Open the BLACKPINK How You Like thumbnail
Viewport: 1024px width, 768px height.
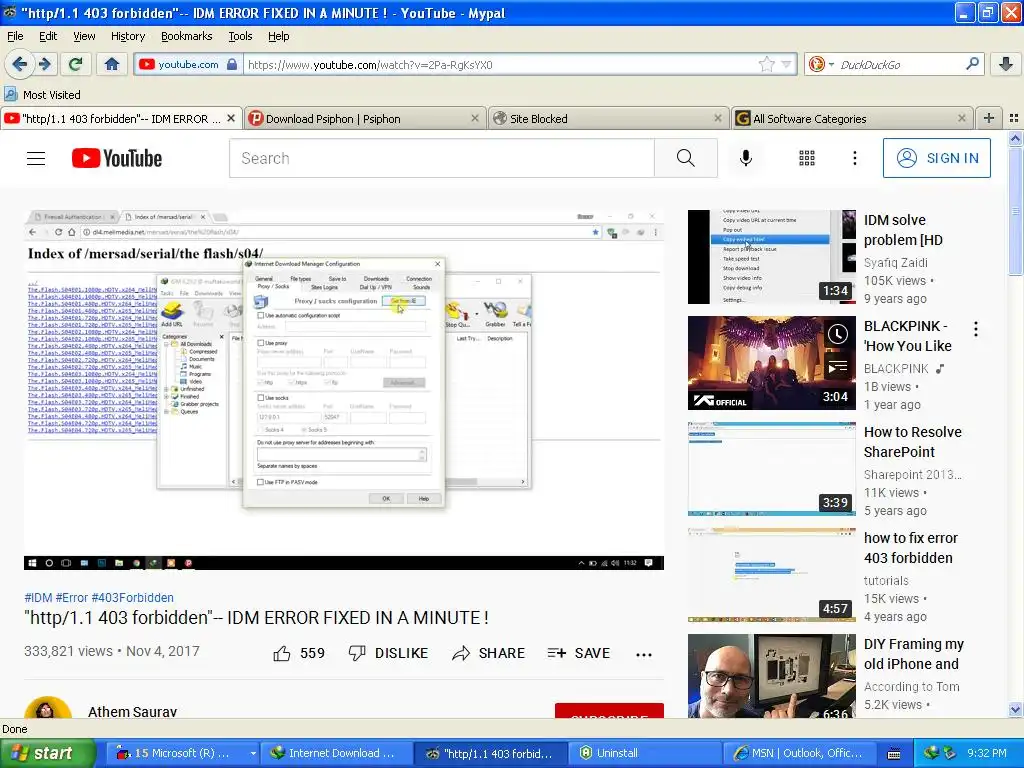pos(771,363)
